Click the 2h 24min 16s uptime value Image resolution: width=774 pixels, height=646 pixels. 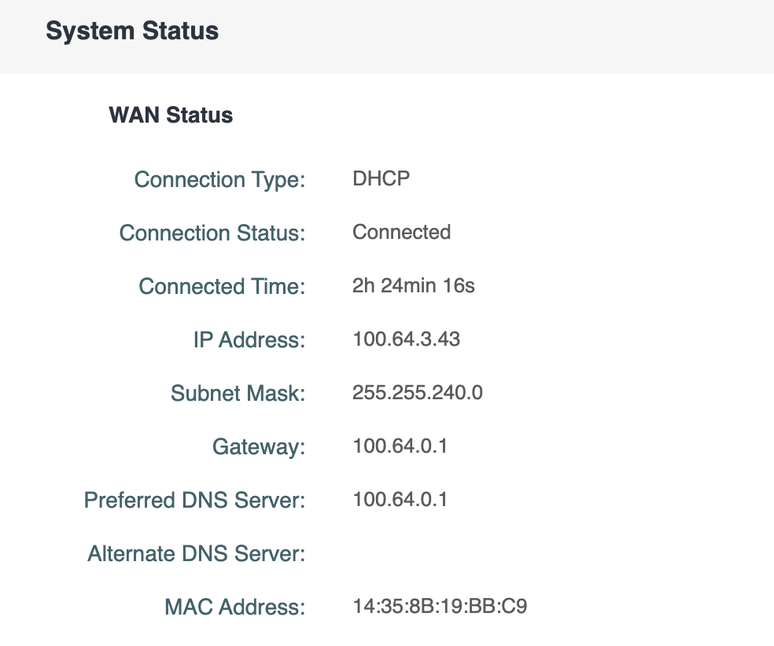point(413,286)
